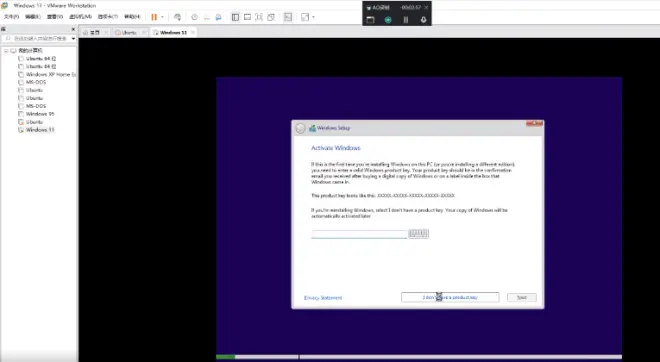Open the 选项卡(T) menu

pyautogui.click(x=108, y=17)
